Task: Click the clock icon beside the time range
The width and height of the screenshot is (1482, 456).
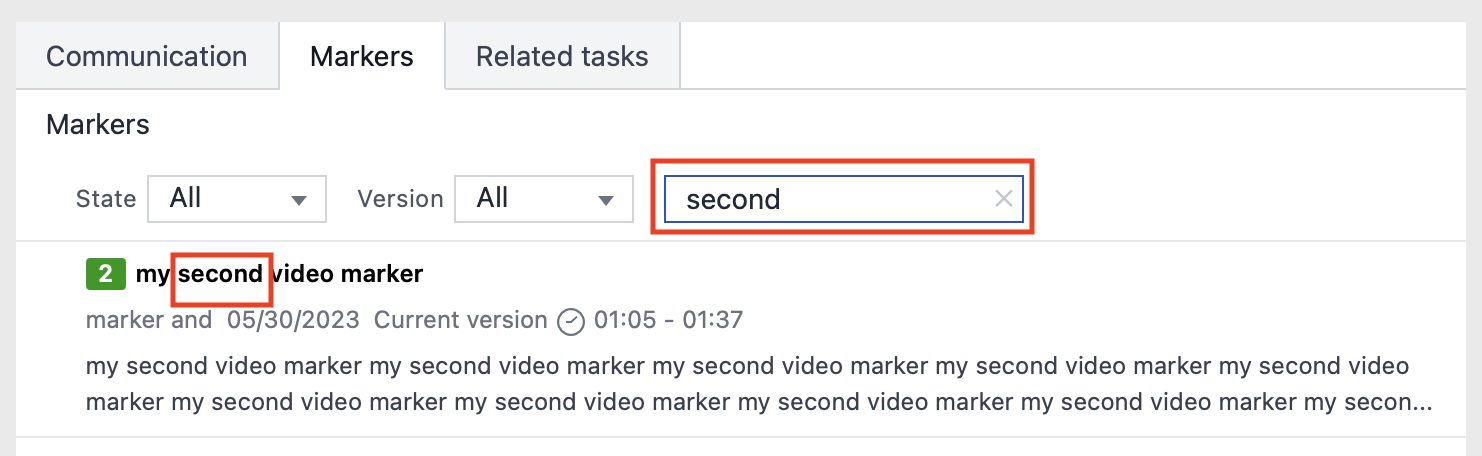Action: tap(571, 321)
